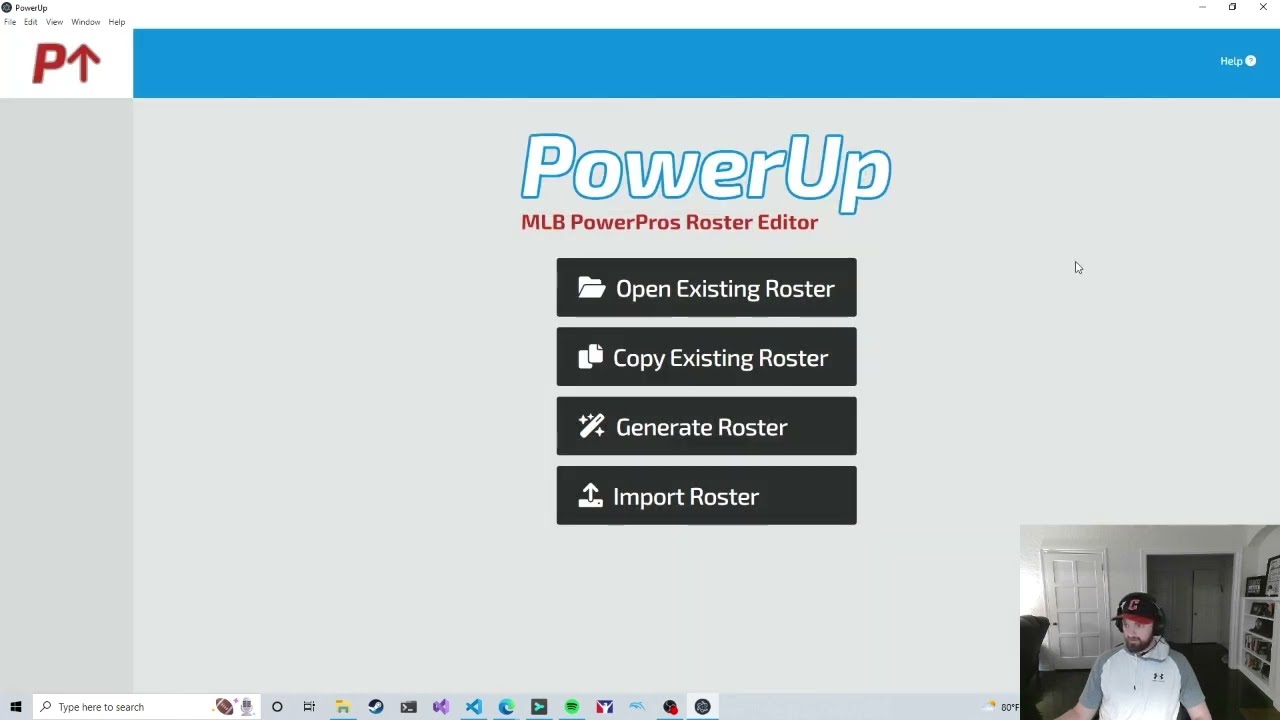1280x720 pixels.
Task: Click the red P-arrow PowerUp logo
Action: [x=66, y=63]
